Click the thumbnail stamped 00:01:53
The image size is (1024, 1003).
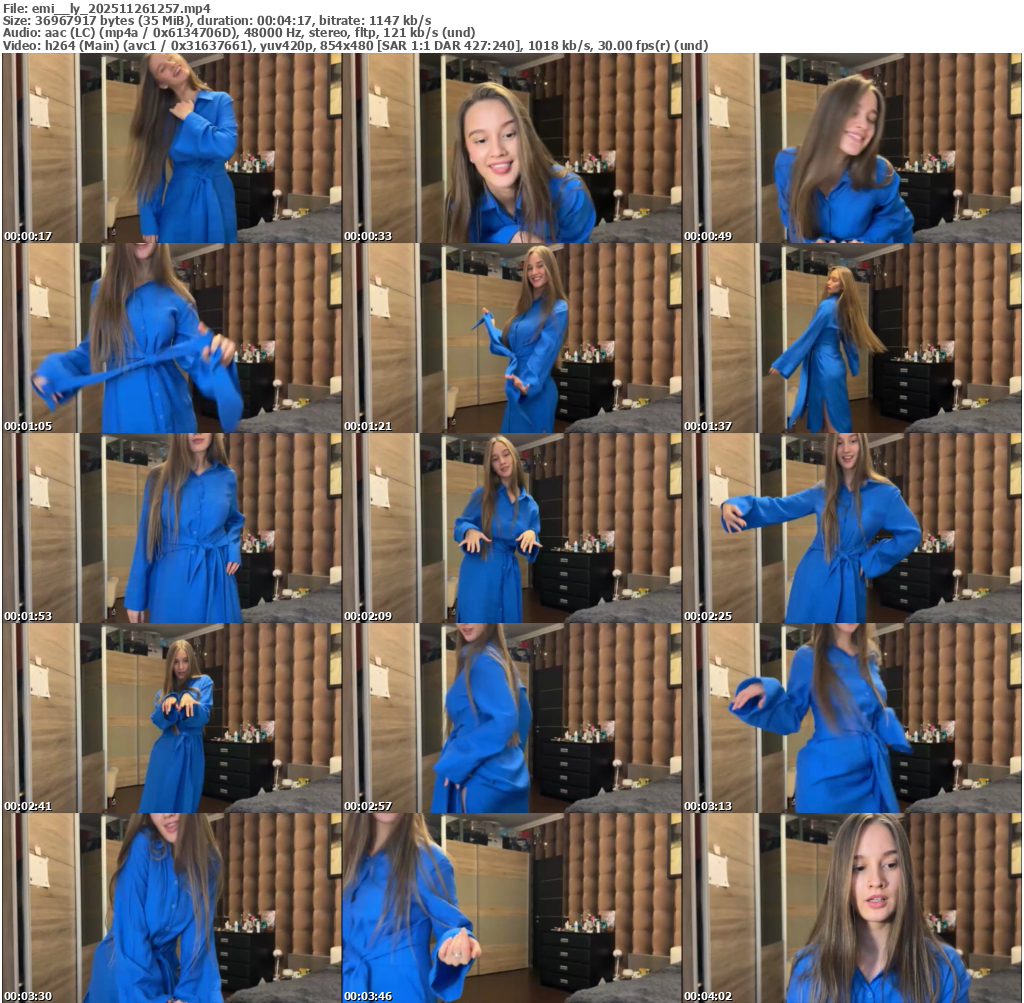tap(172, 528)
